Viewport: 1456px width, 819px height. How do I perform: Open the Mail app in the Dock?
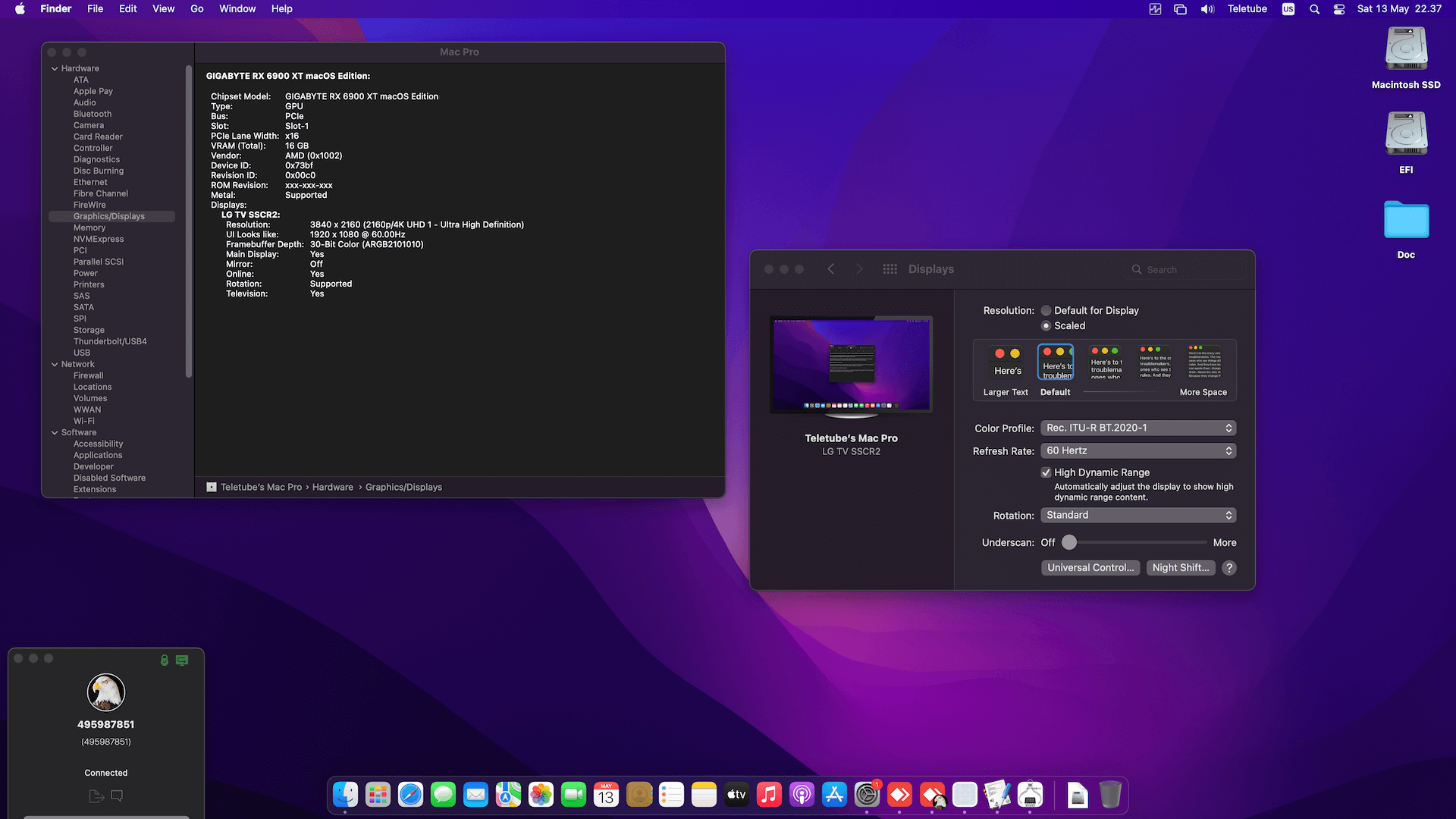click(475, 795)
